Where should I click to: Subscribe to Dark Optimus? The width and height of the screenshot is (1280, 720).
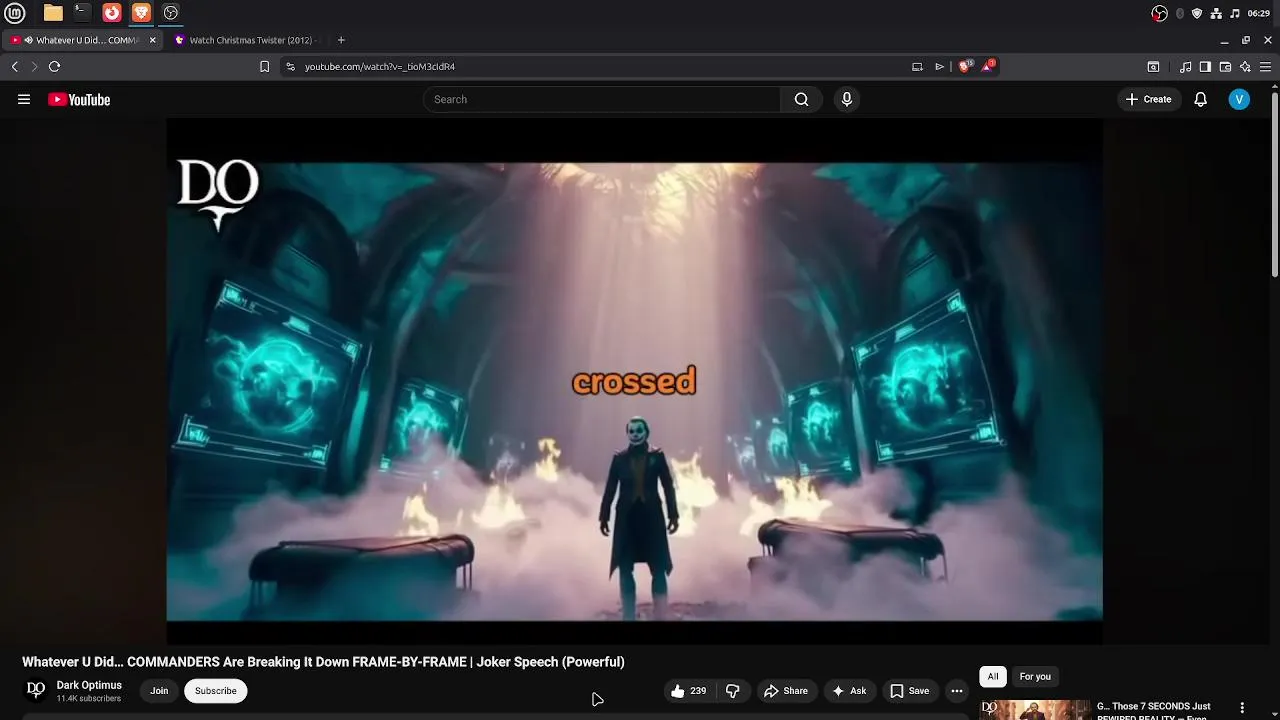click(x=215, y=691)
